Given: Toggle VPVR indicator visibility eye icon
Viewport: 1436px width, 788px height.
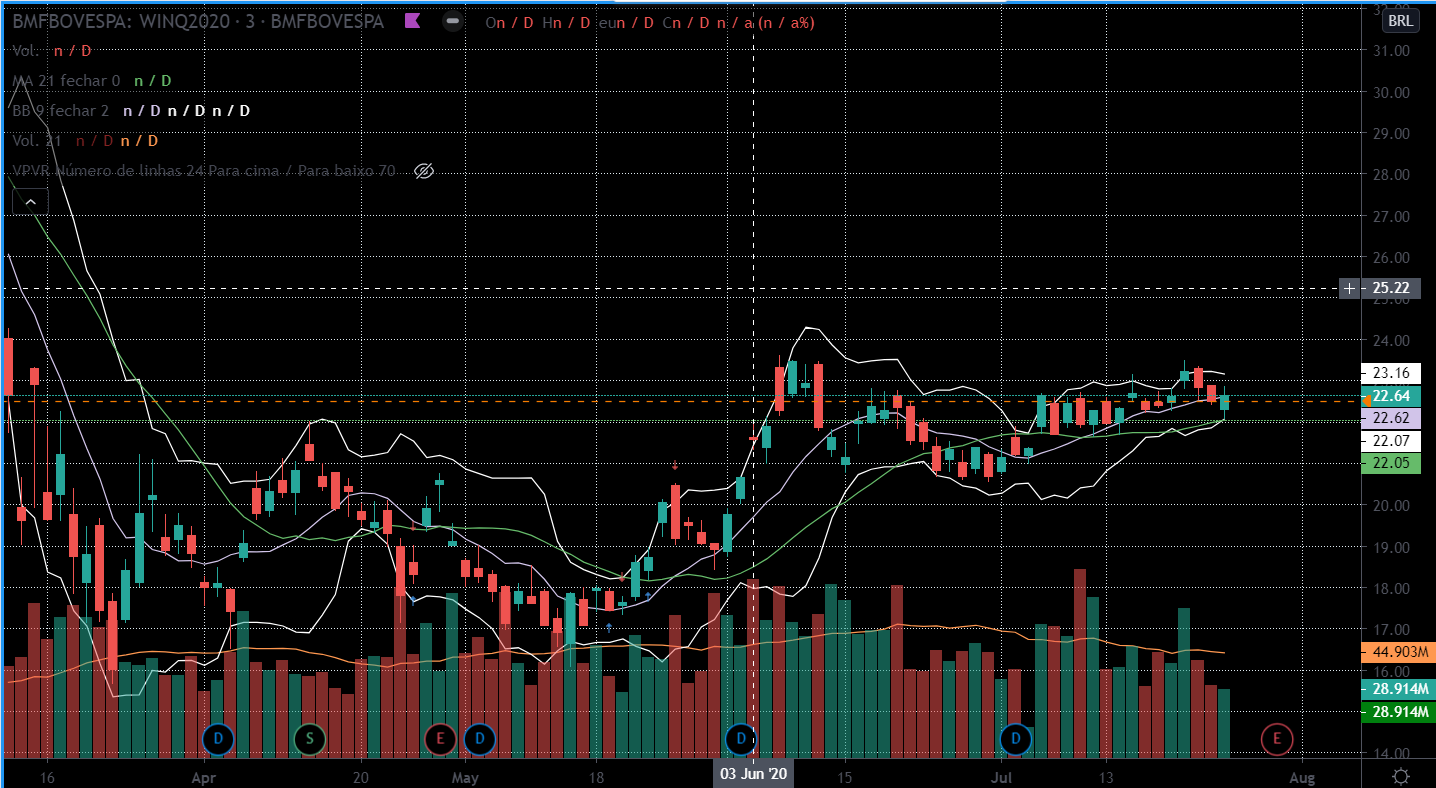Looking at the screenshot, I should (x=423, y=171).
